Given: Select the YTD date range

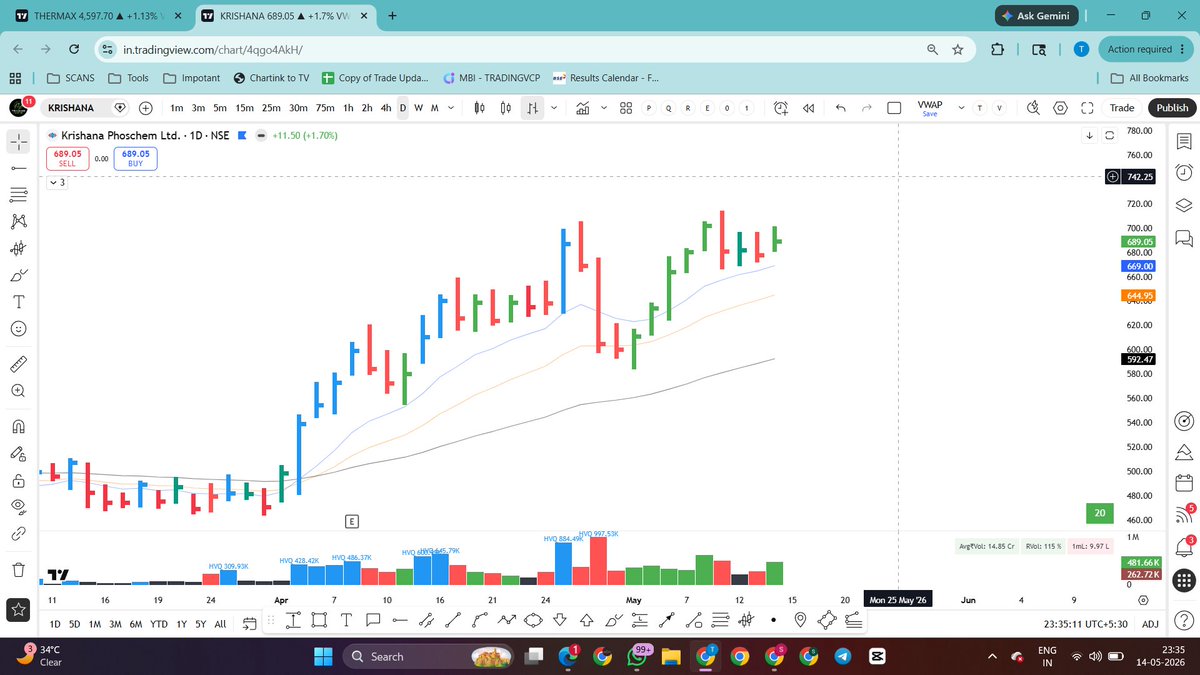Looking at the screenshot, I should click(158, 623).
